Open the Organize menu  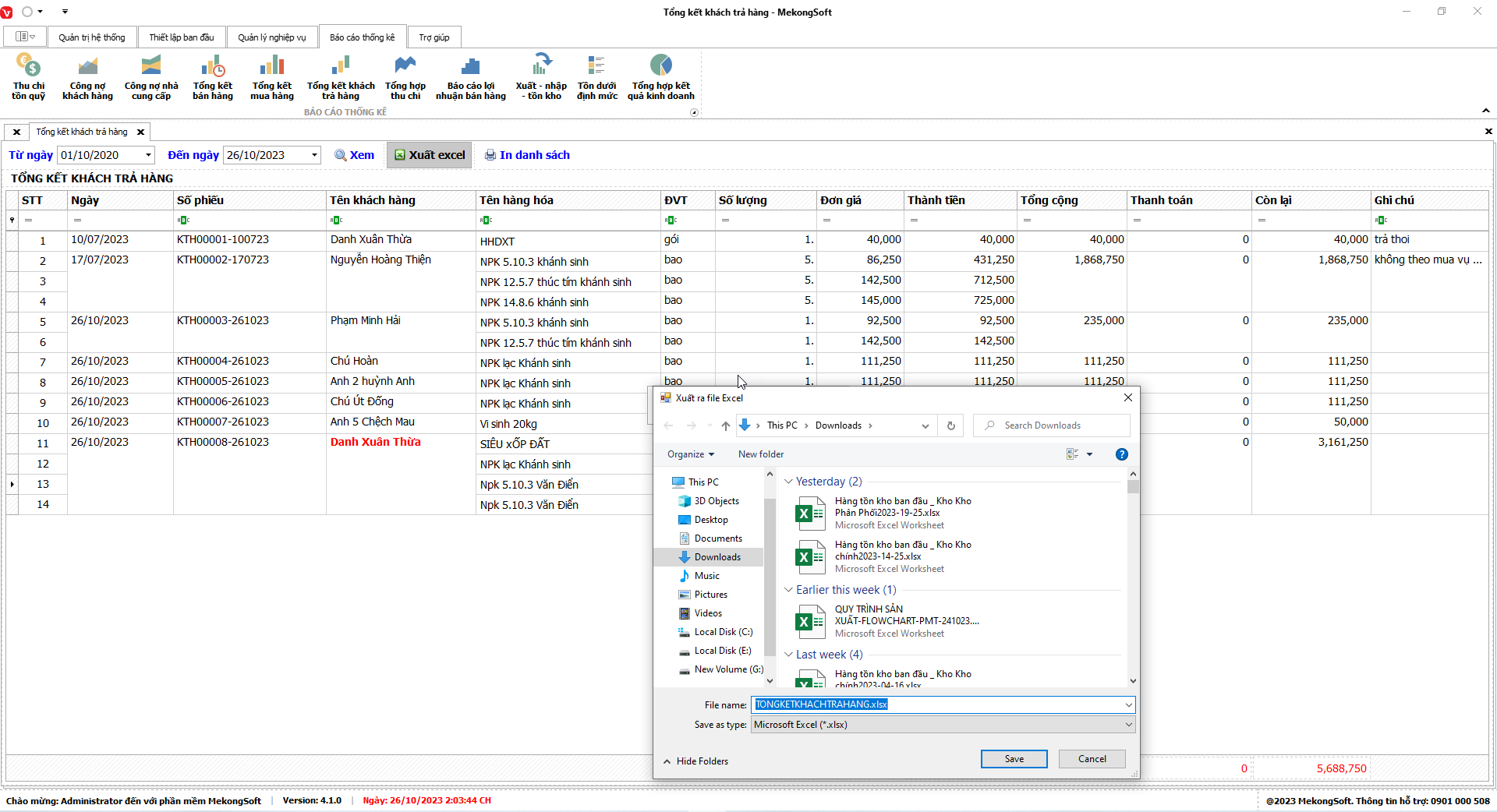tap(690, 454)
